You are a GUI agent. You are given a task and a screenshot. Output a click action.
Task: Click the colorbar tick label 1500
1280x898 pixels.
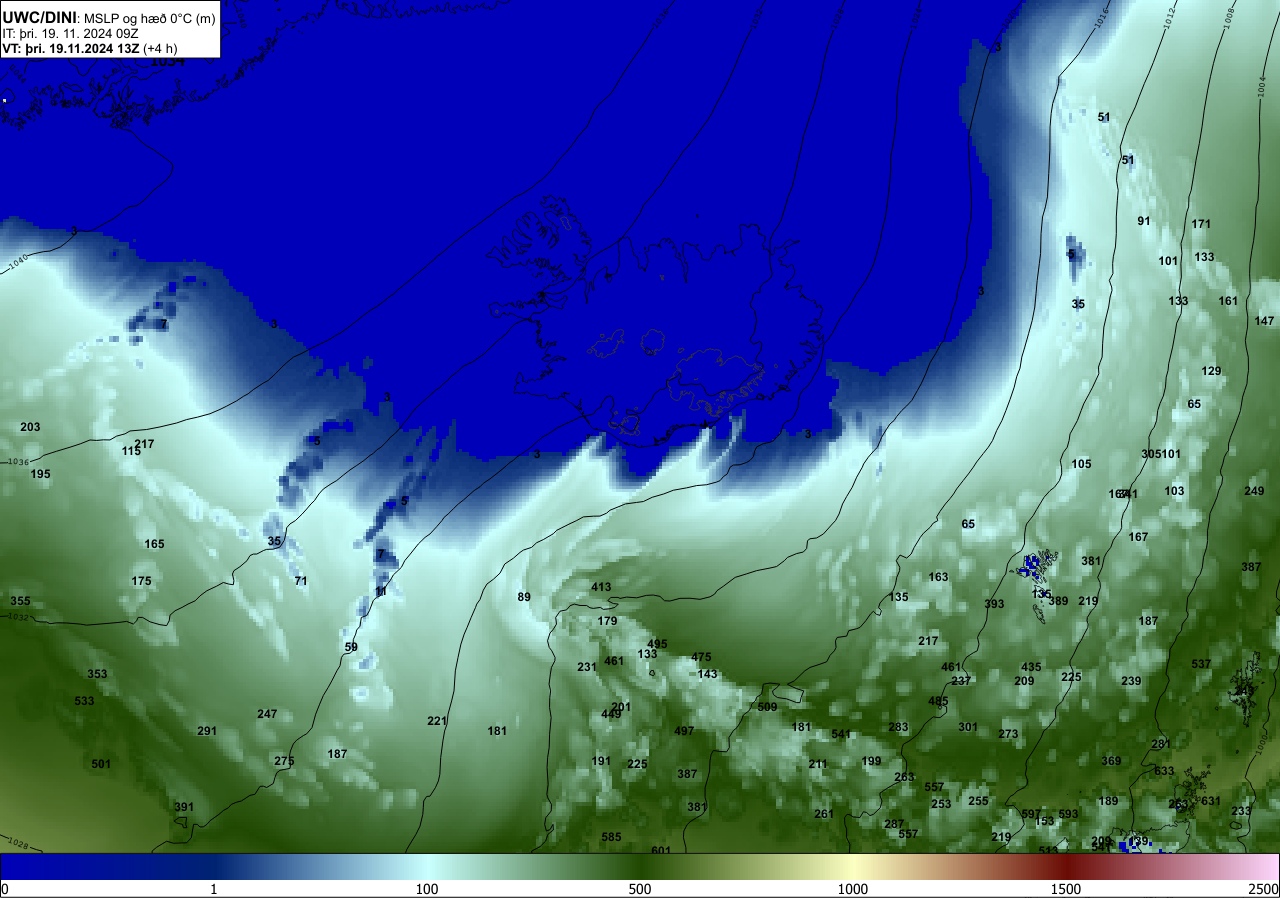click(x=1066, y=889)
